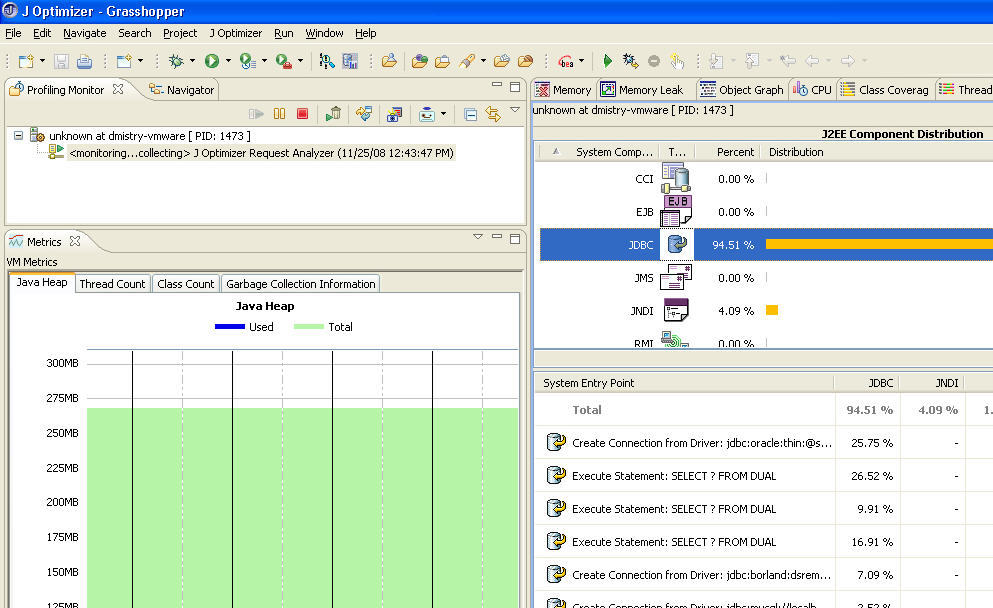Click the green Run icon in toolbar
This screenshot has width=993, height=608.
pyautogui.click(x=212, y=61)
